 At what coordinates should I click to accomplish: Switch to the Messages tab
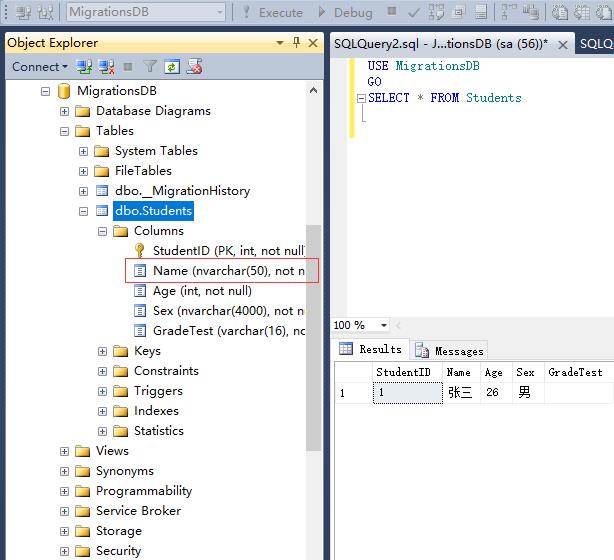(449, 350)
